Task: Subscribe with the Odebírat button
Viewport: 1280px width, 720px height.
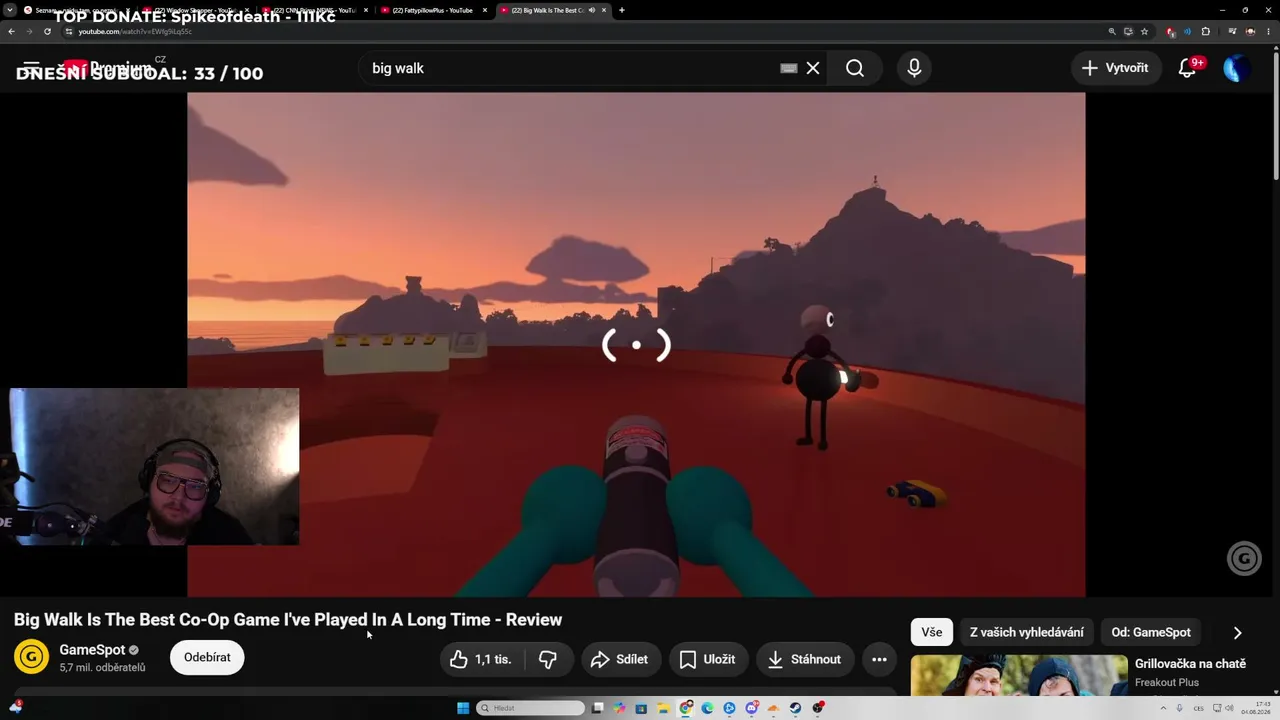Action: point(207,657)
